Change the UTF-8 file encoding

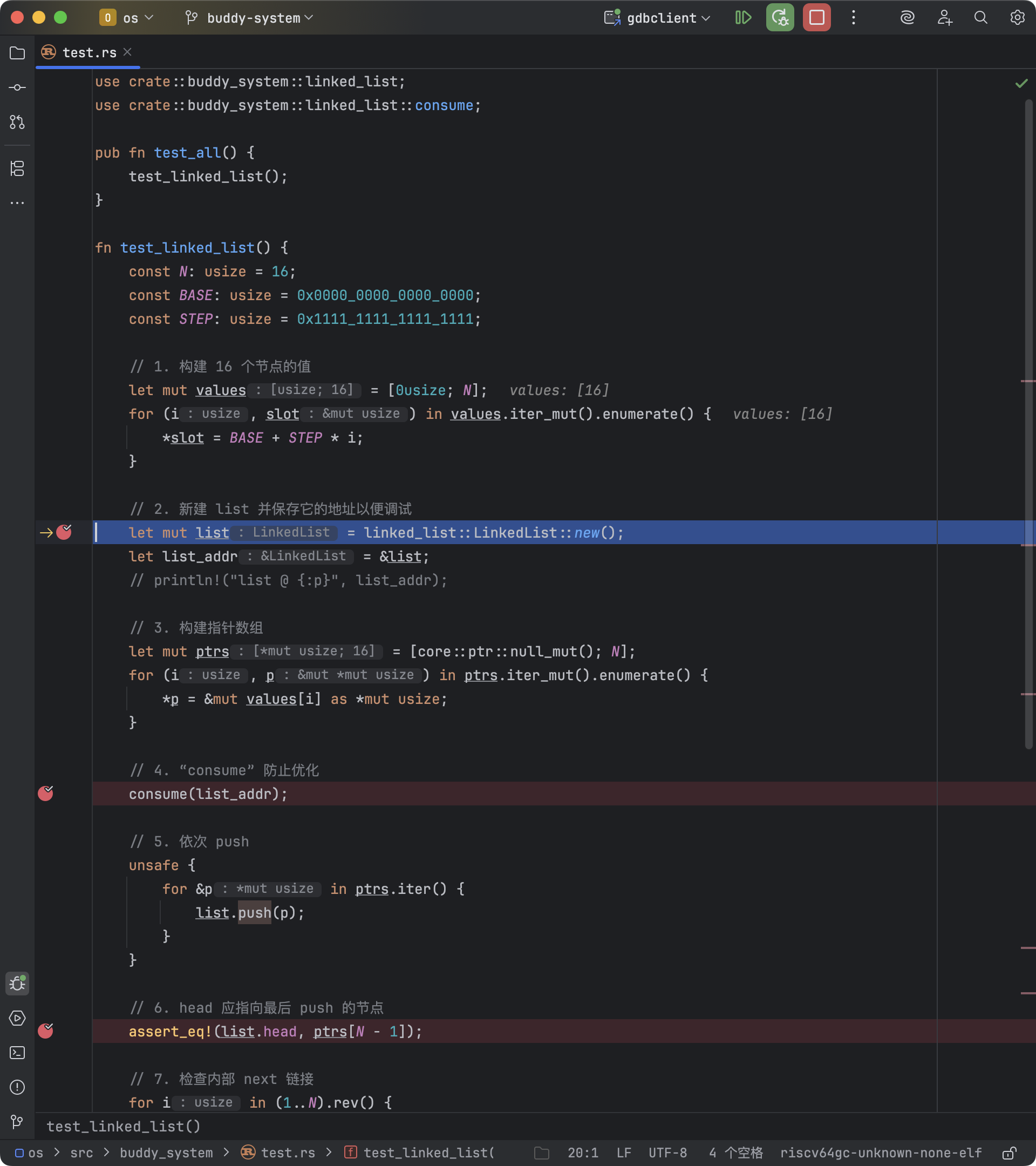[667, 1153]
